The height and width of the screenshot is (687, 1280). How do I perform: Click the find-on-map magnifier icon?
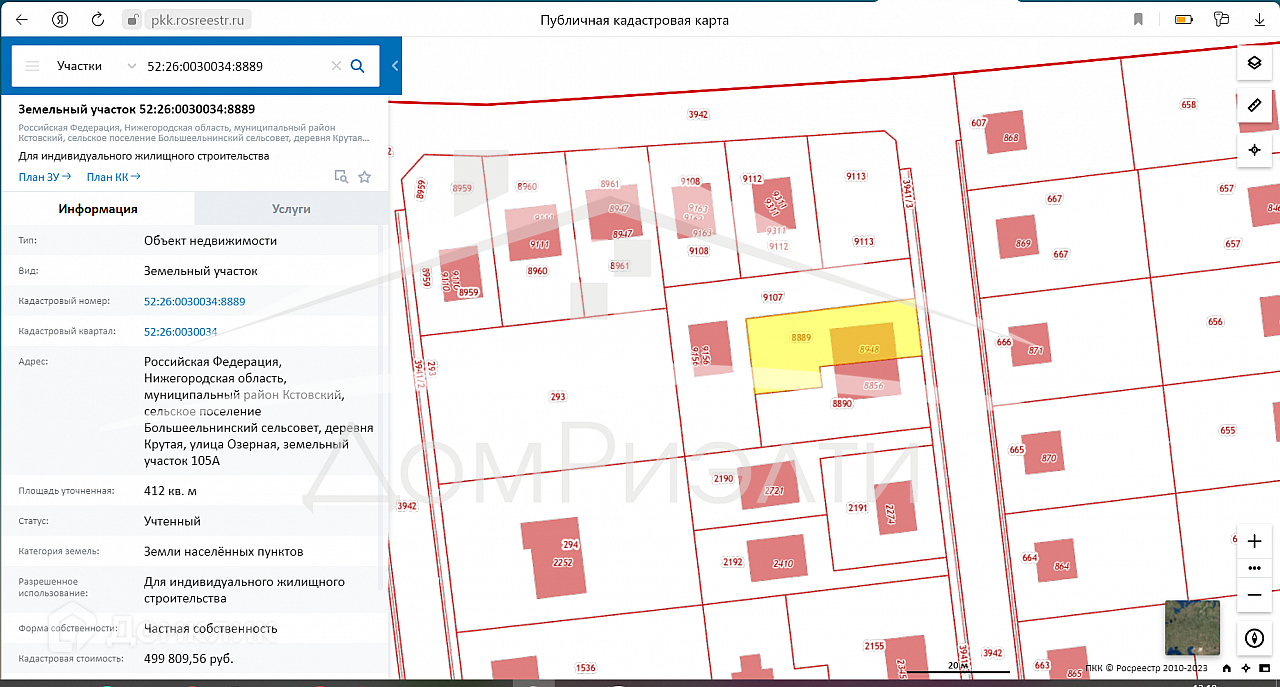(x=341, y=177)
